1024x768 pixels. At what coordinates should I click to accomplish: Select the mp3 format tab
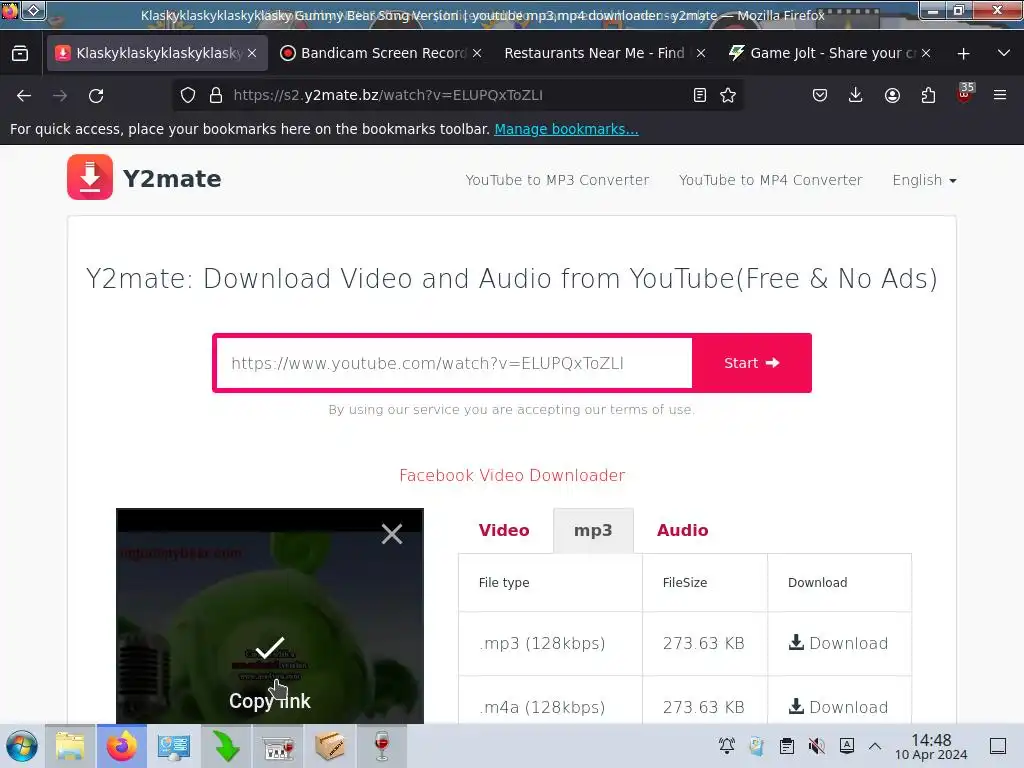coord(593,530)
